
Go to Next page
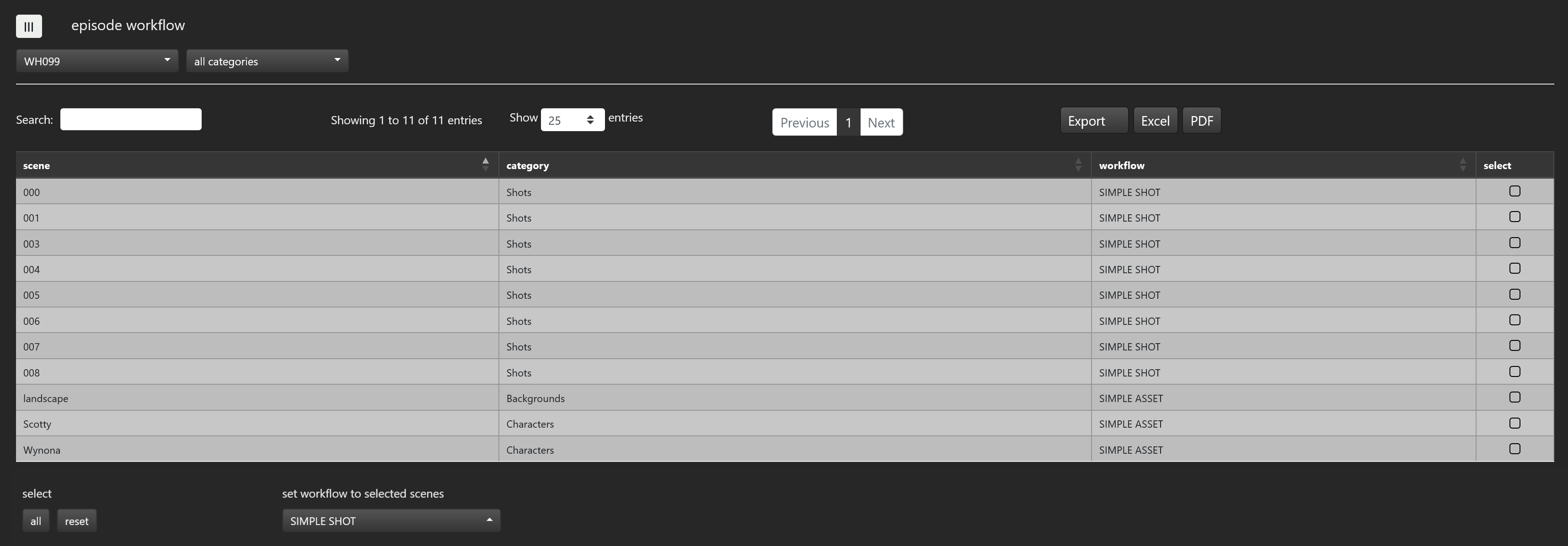881,122
